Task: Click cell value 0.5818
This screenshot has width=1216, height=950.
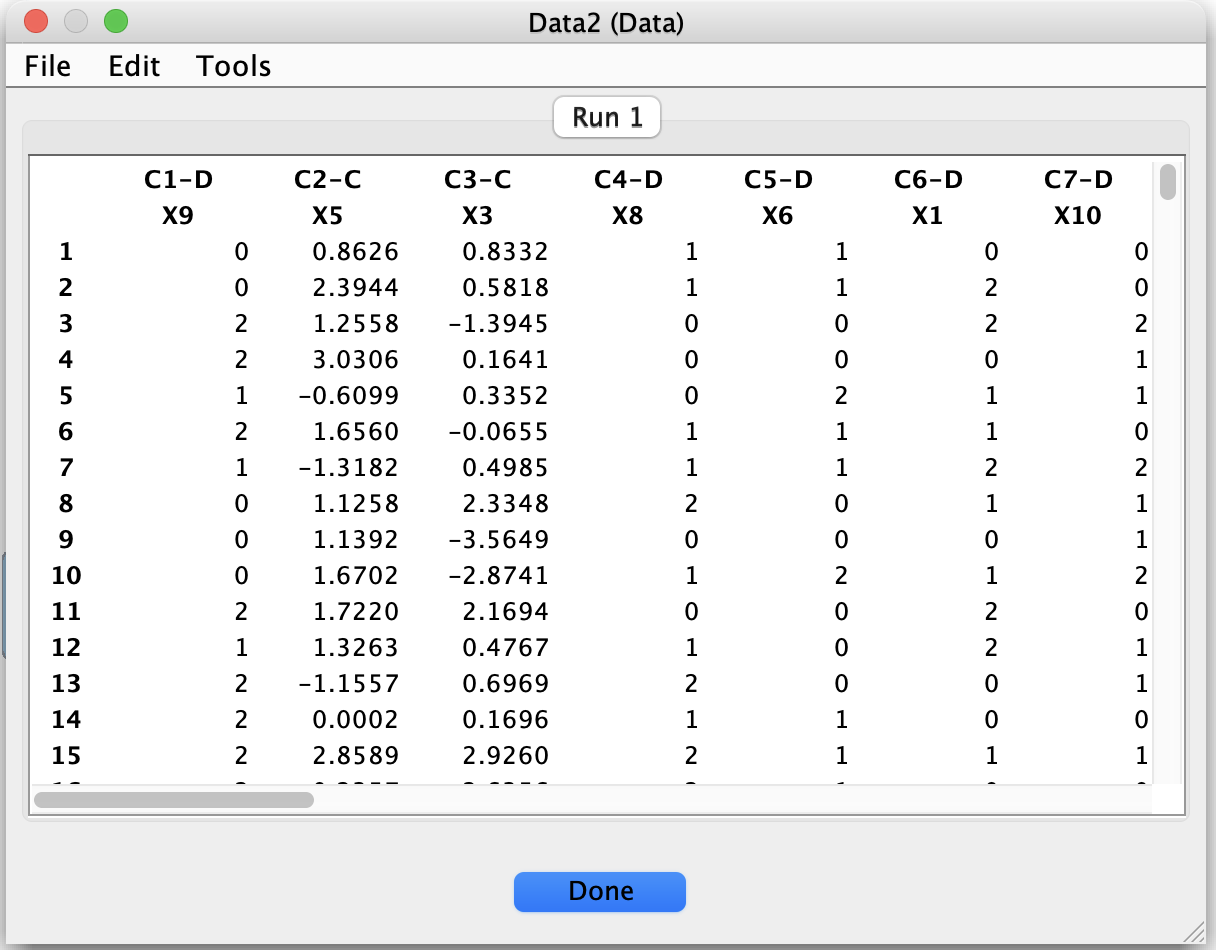Action: tap(505, 288)
